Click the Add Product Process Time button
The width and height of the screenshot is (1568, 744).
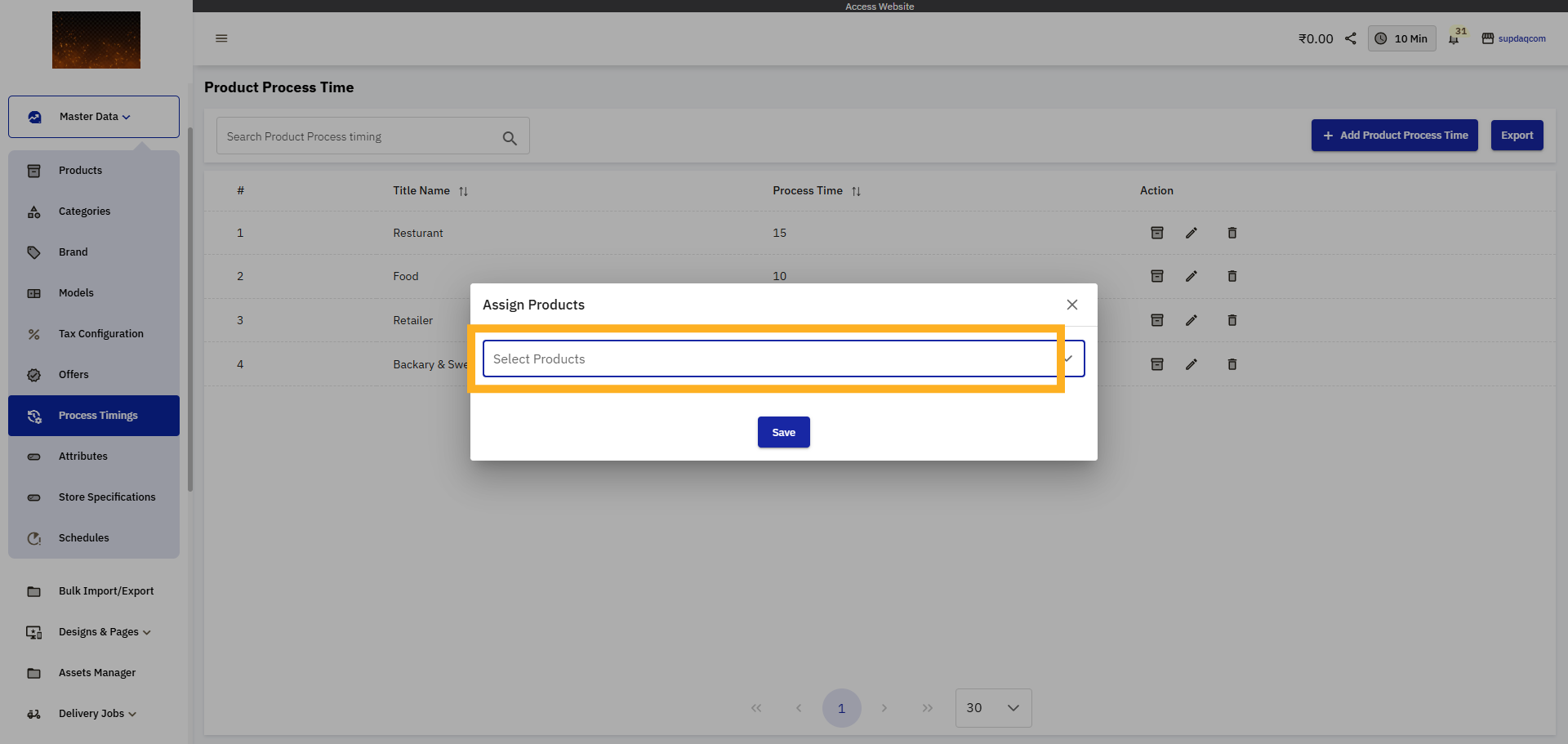click(1394, 135)
